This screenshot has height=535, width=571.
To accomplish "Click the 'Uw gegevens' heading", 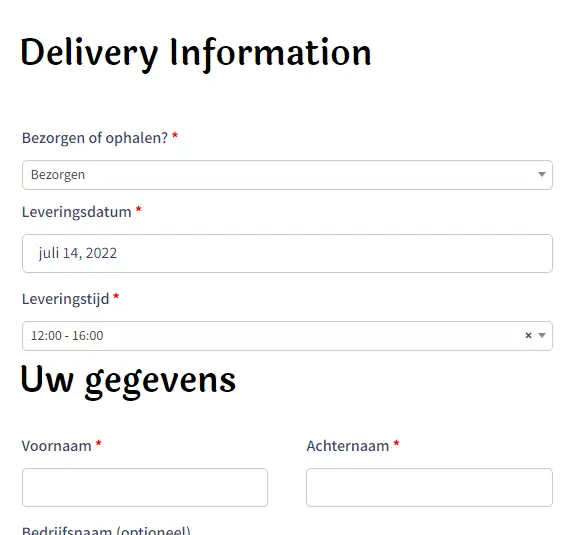I will pos(128,381).
